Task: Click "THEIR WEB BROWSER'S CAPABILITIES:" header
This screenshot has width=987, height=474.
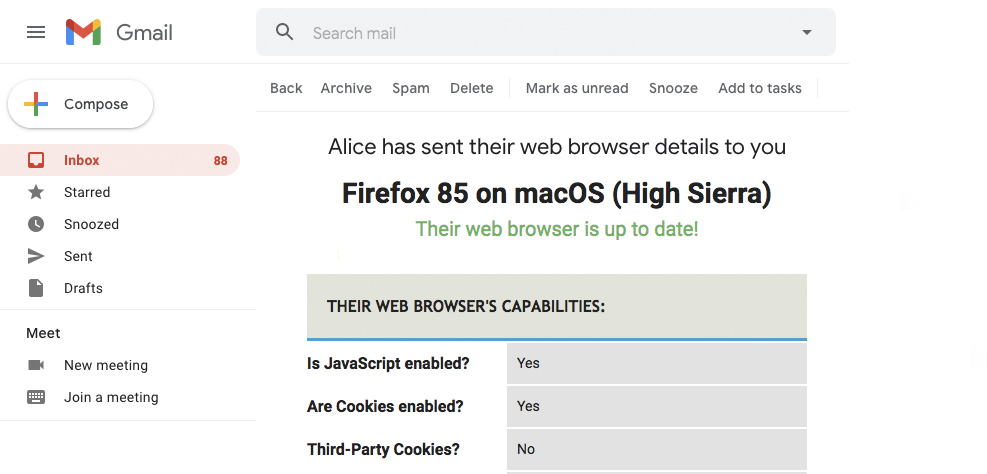Action: click(x=466, y=307)
